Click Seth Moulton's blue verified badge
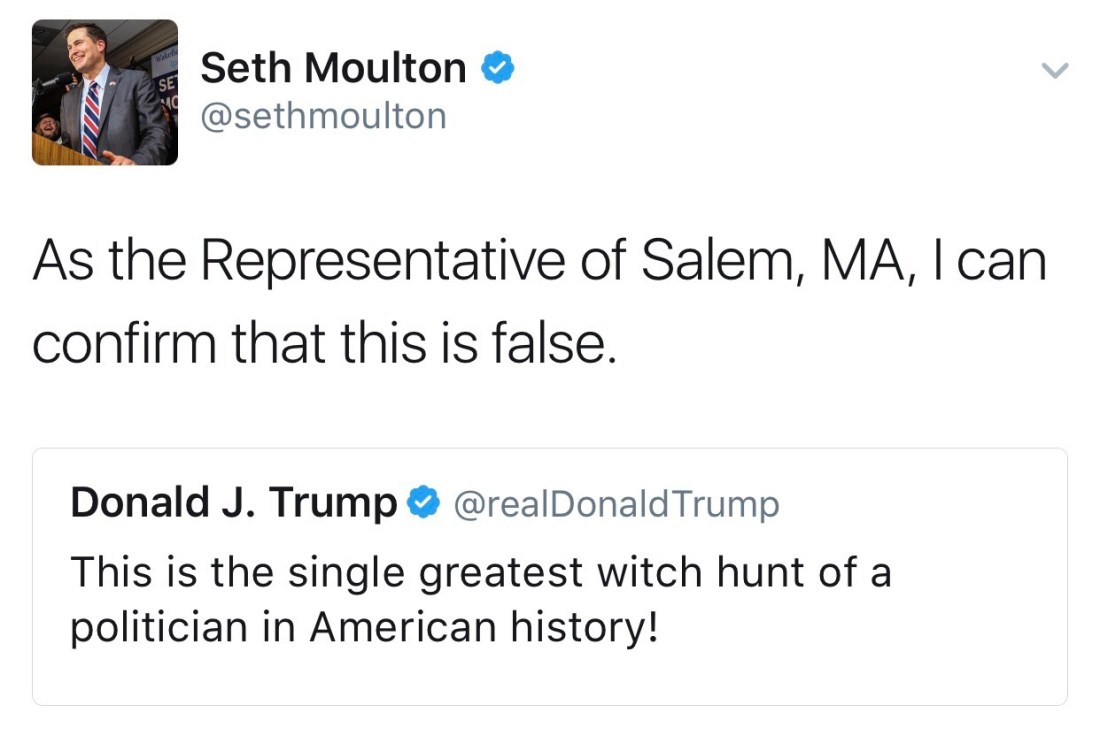This screenshot has width=1100, height=736. [498, 69]
